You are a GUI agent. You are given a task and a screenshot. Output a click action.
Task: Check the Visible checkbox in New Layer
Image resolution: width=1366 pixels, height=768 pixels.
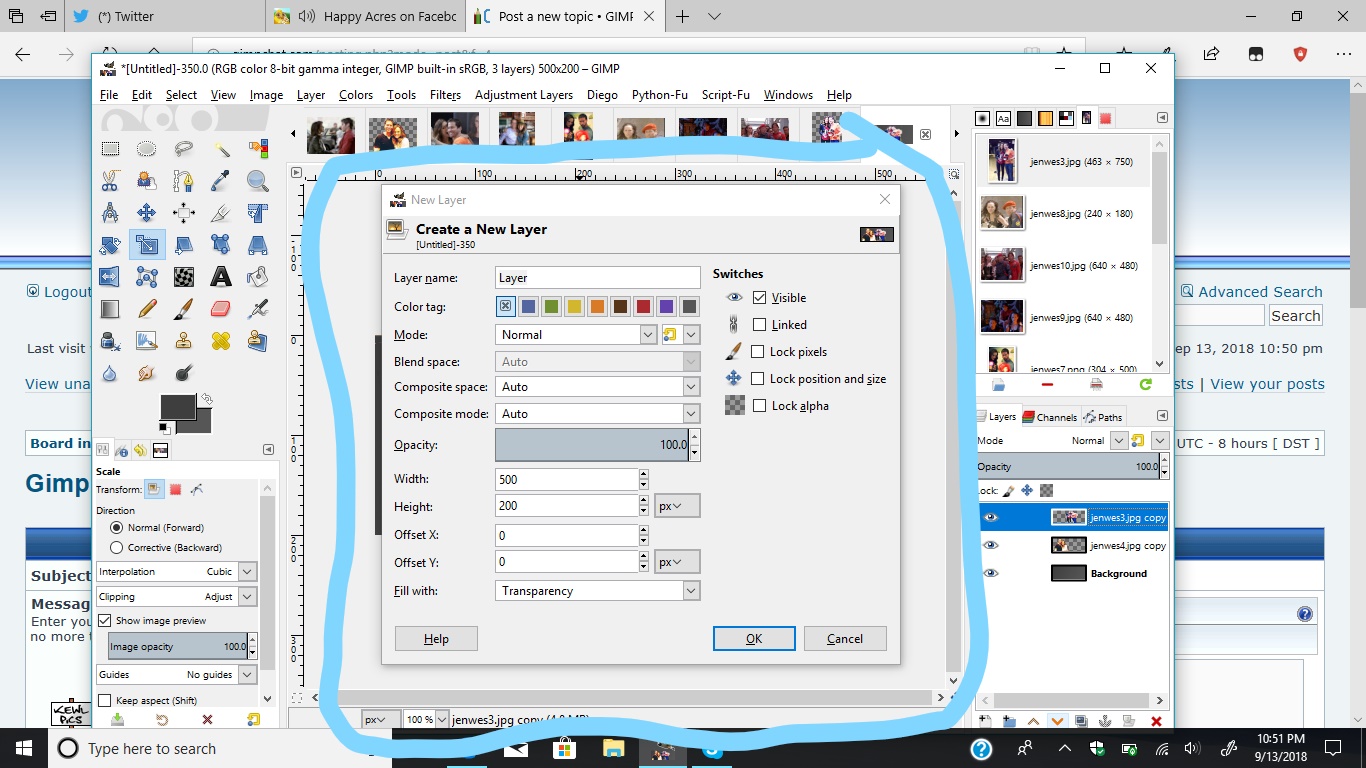[x=760, y=298]
